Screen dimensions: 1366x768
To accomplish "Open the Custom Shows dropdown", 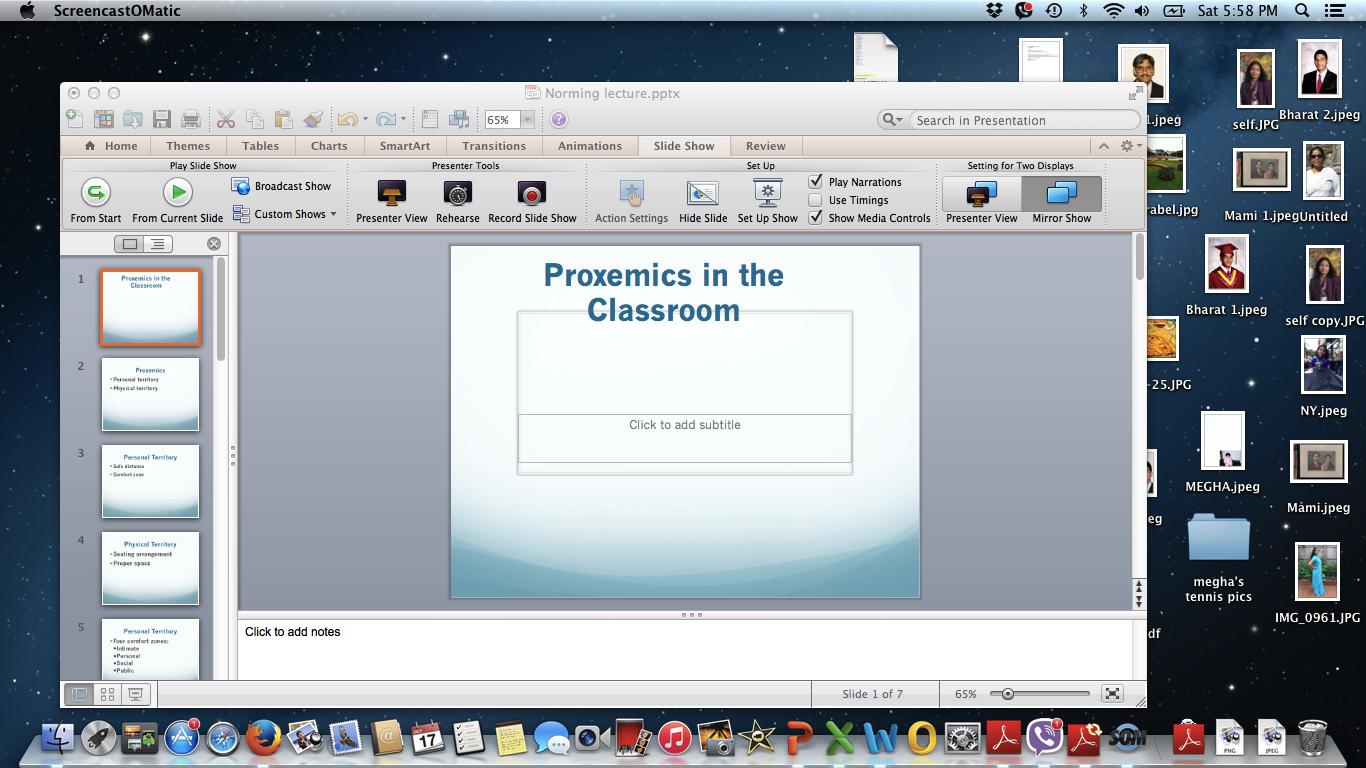I will [x=334, y=214].
